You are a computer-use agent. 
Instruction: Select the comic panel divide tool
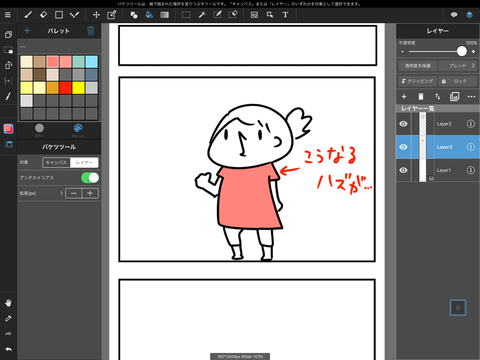[254, 15]
